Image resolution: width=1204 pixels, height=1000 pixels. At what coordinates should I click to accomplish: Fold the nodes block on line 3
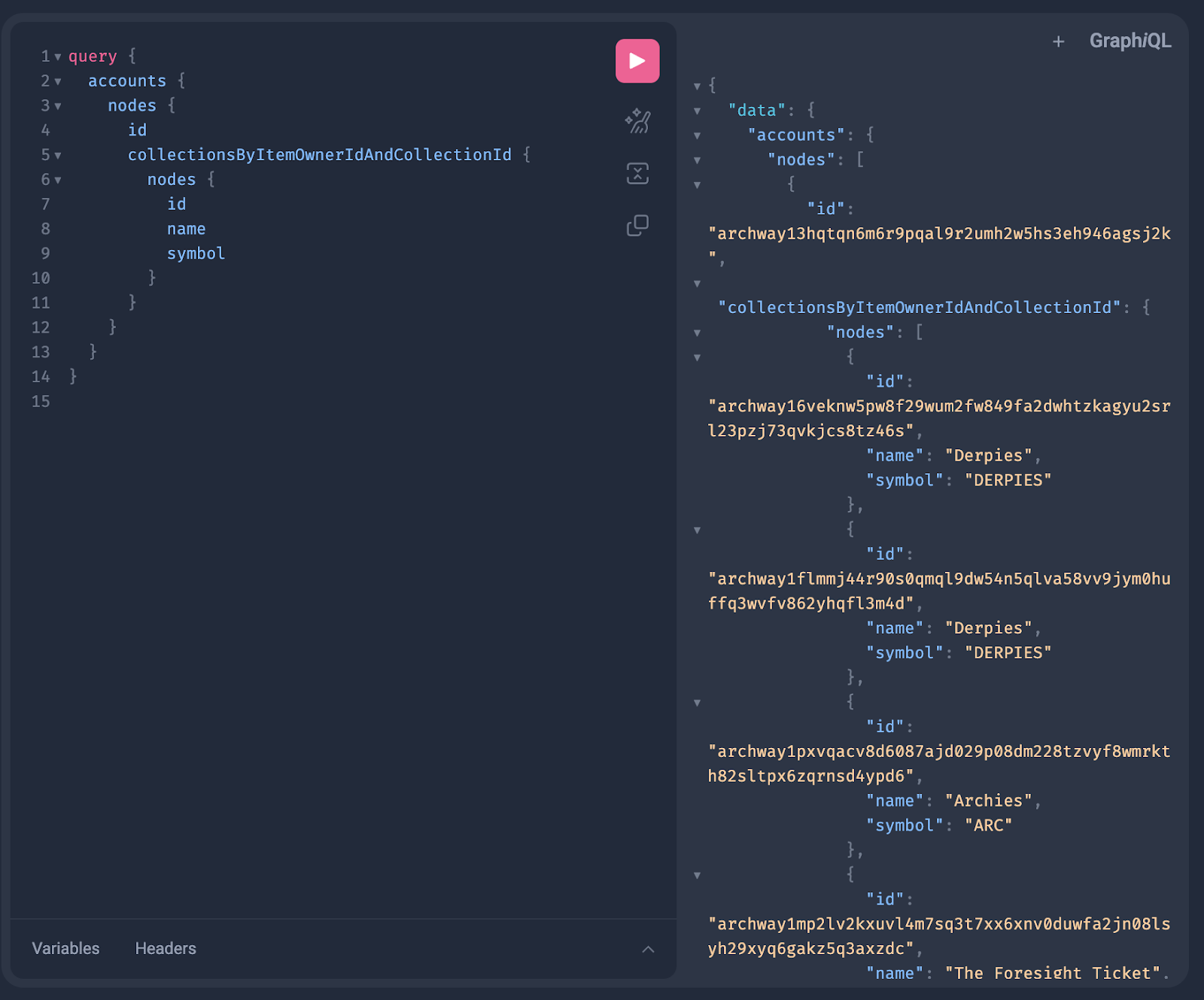click(x=58, y=106)
